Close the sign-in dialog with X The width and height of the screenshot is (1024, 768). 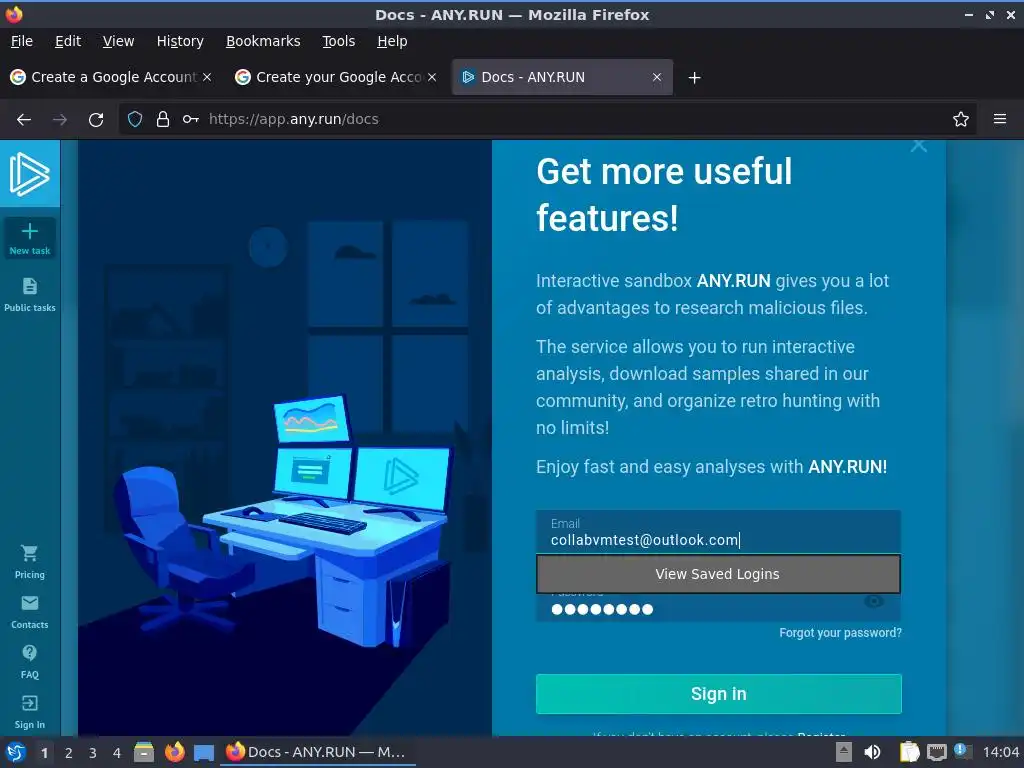click(919, 145)
